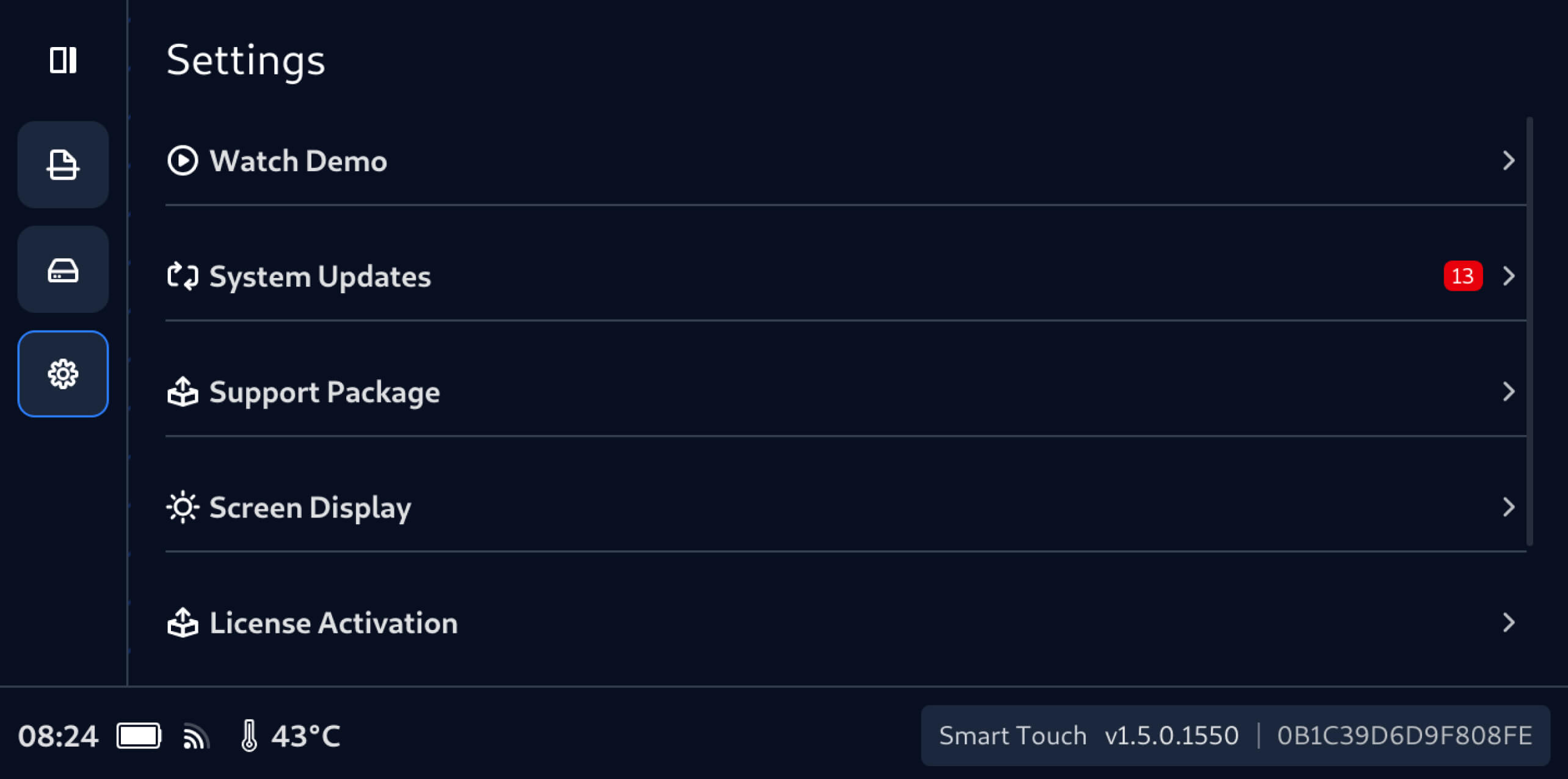
Task: Expand the Watch Demo chevron
Action: click(x=1509, y=161)
